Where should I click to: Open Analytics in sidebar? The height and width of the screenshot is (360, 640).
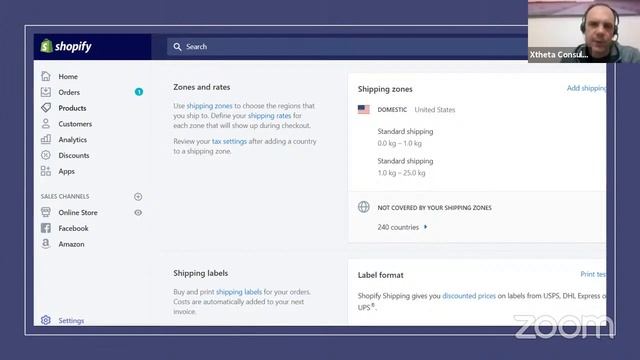coord(73,140)
